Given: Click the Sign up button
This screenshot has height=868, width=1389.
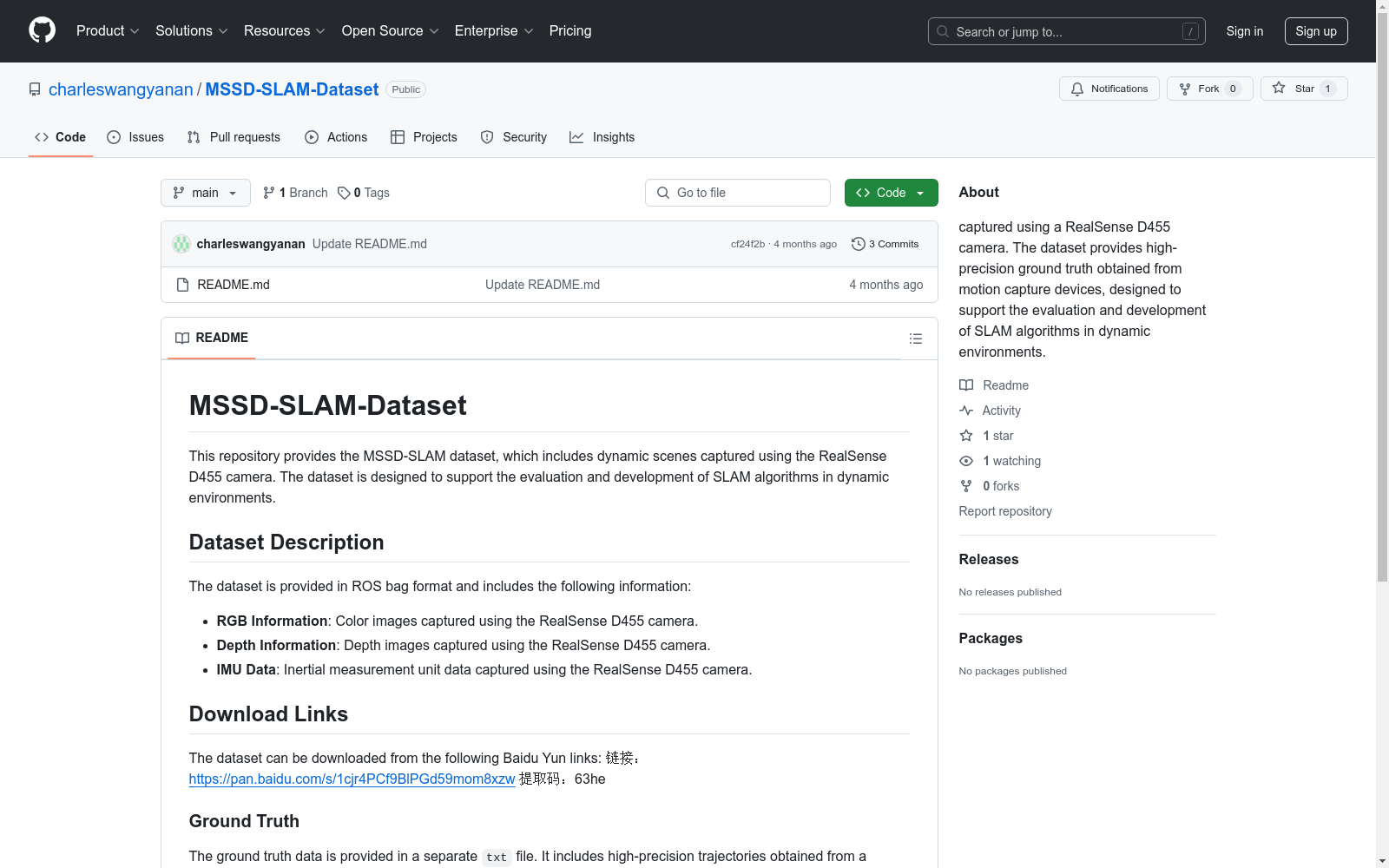Looking at the screenshot, I should [x=1316, y=31].
